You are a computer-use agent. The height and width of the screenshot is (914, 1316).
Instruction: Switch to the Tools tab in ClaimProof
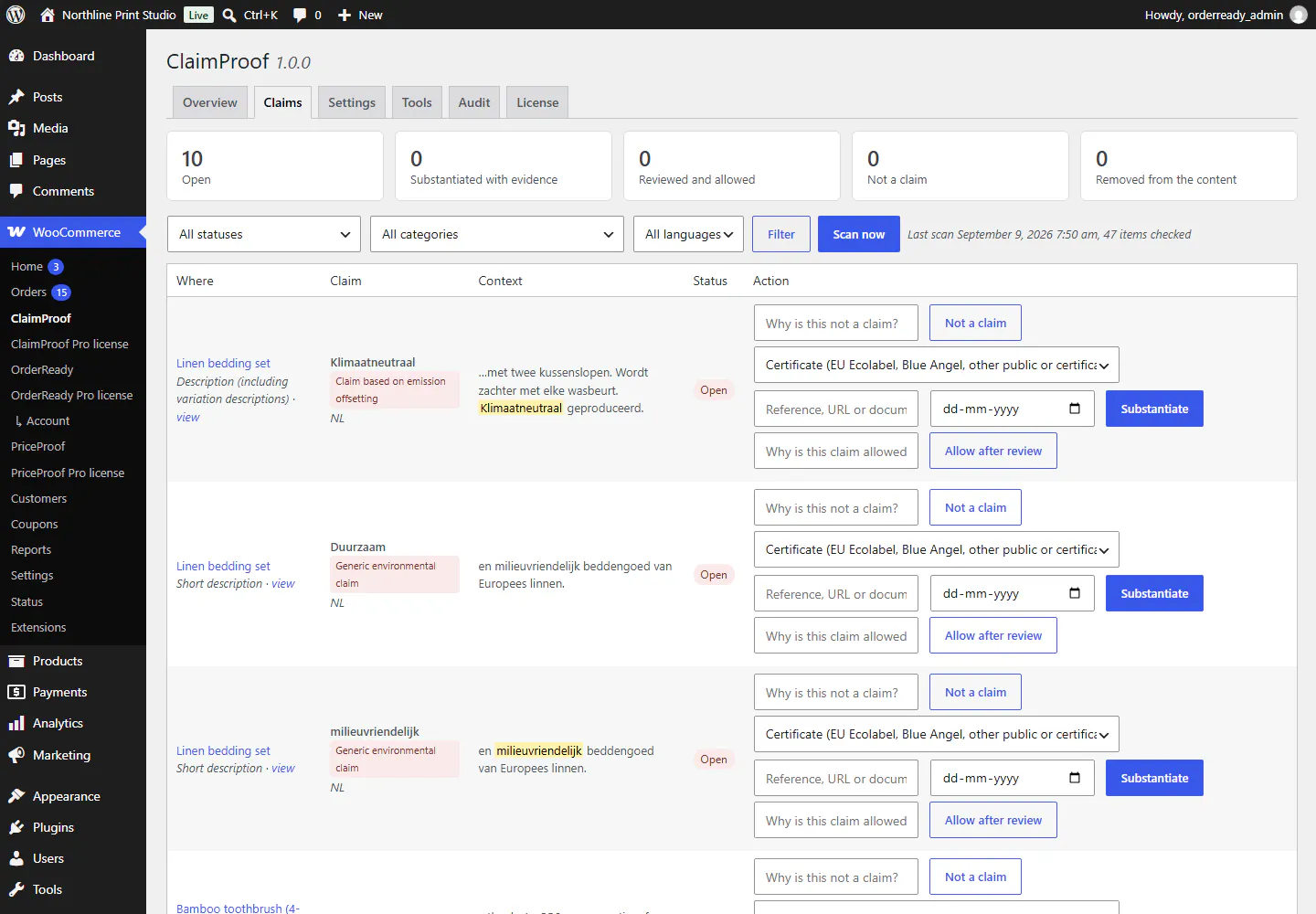click(417, 102)
